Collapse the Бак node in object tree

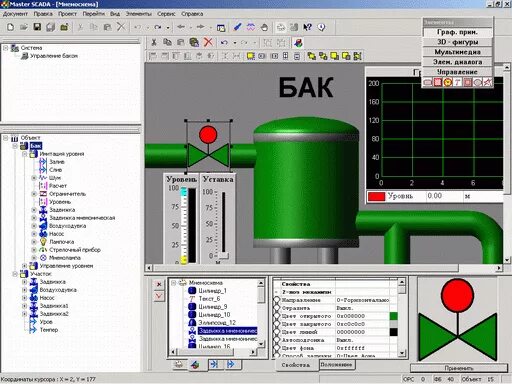click(15, 146)
